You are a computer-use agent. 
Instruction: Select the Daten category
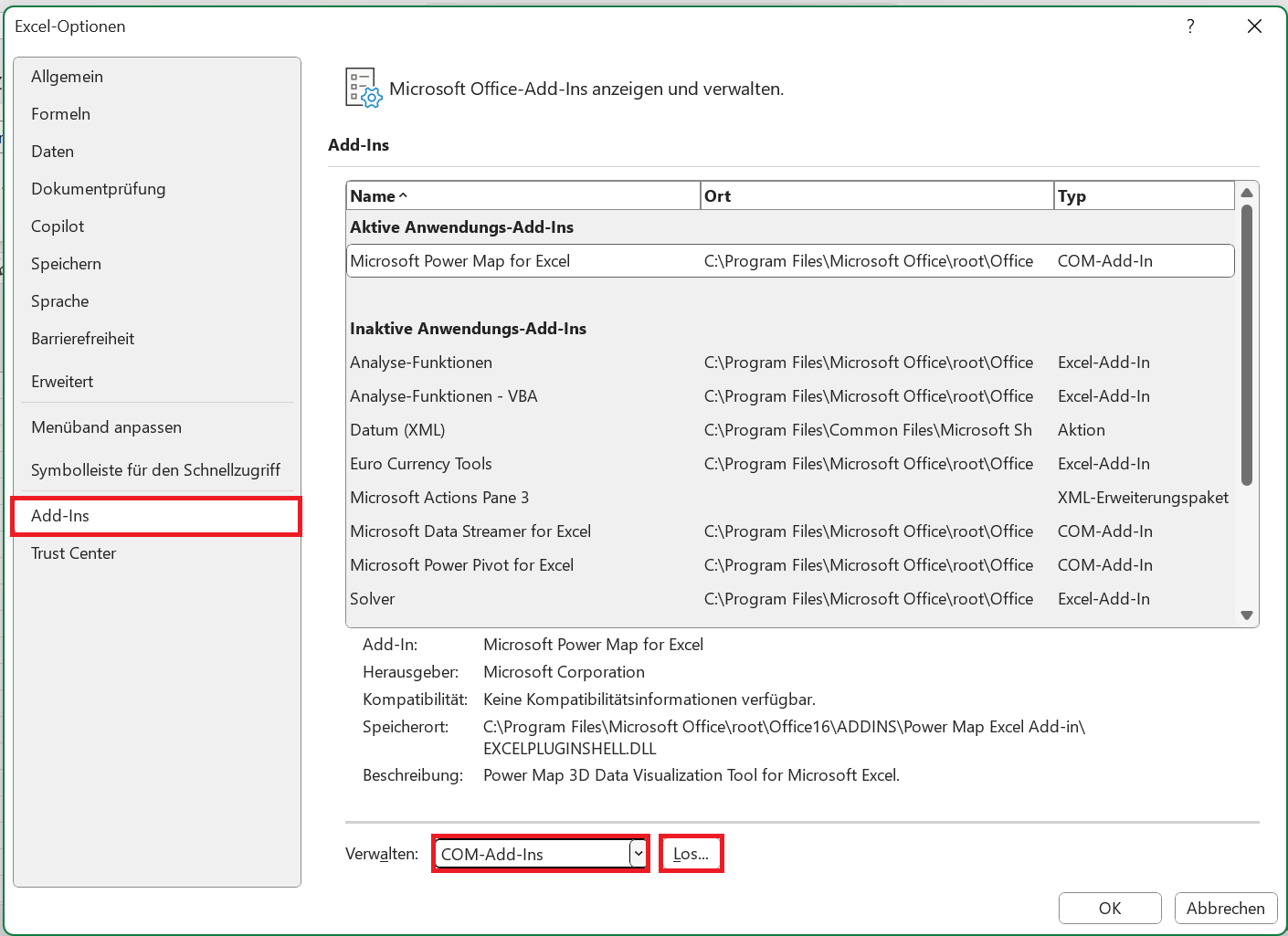[157, 152]
